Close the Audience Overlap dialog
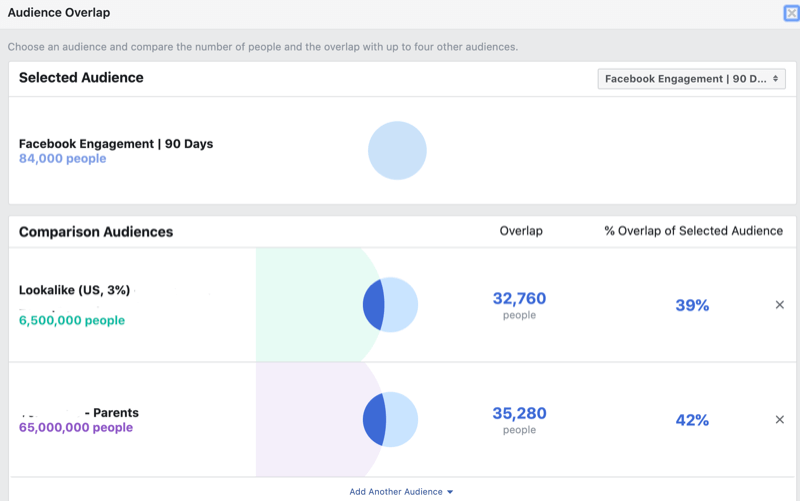This screenshot has width=800, height=501. pyautogui.click(x=791, y=13)
